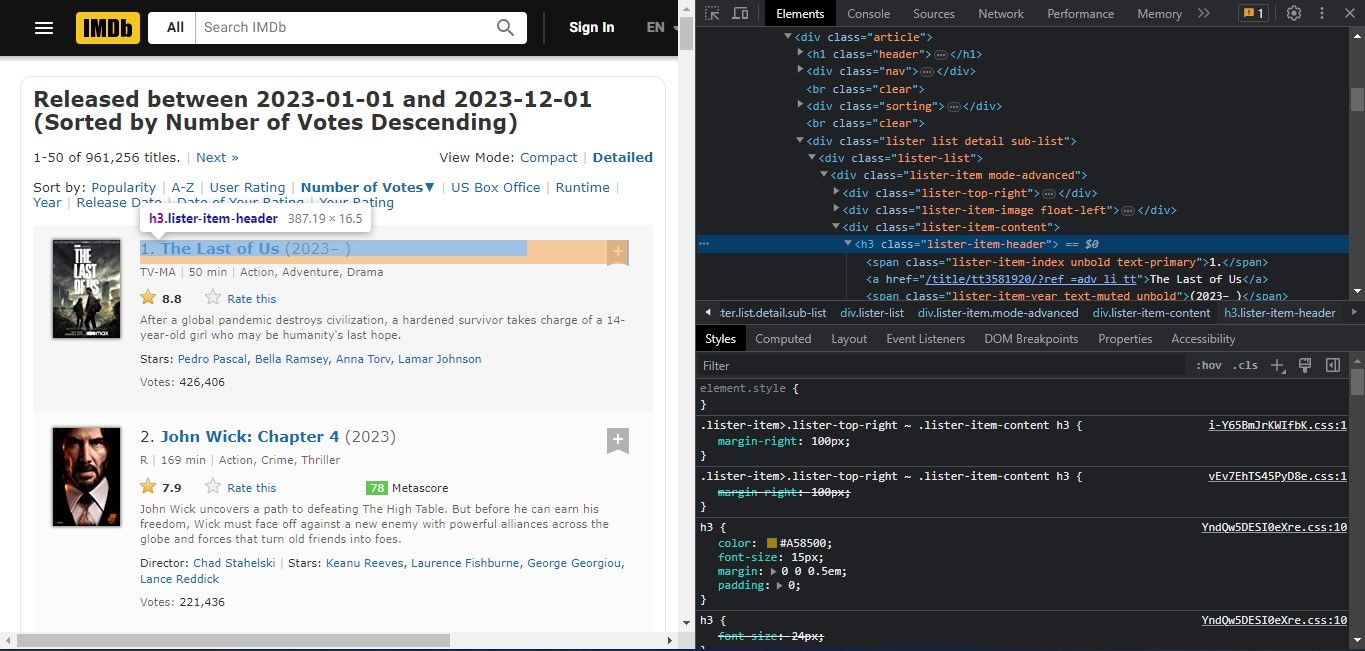
Task: Toggle the computed styles sidebar pane
Action: pos(1332,366)
